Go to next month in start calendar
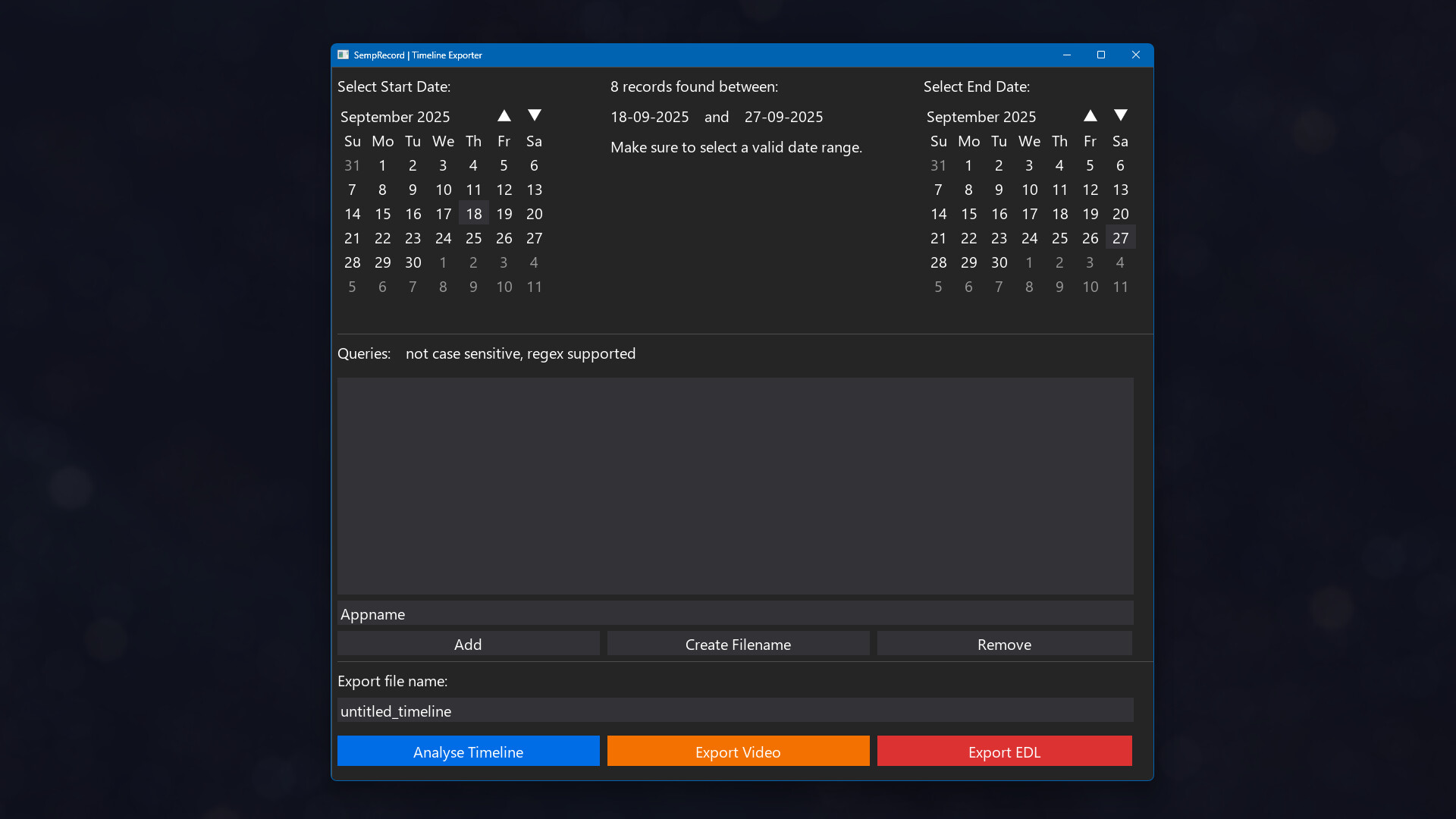Viewport: 1456px width, 819px height. tap(535, 116)
